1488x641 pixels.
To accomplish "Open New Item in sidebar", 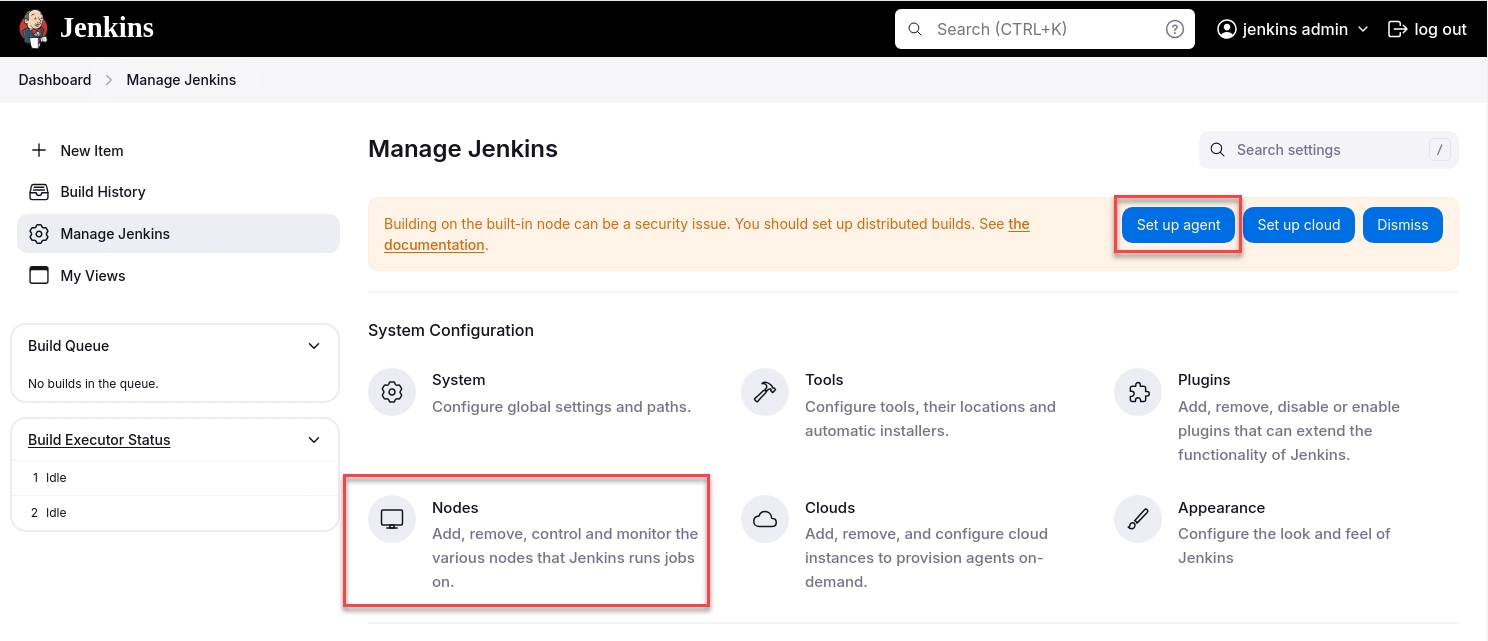I will pos(92,151).
